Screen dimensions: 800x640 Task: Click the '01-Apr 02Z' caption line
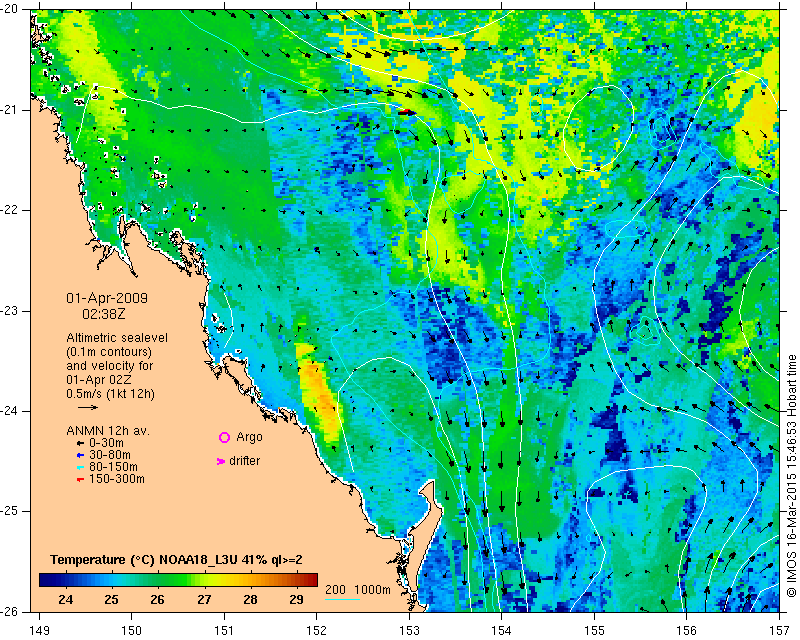pos(98,380)
